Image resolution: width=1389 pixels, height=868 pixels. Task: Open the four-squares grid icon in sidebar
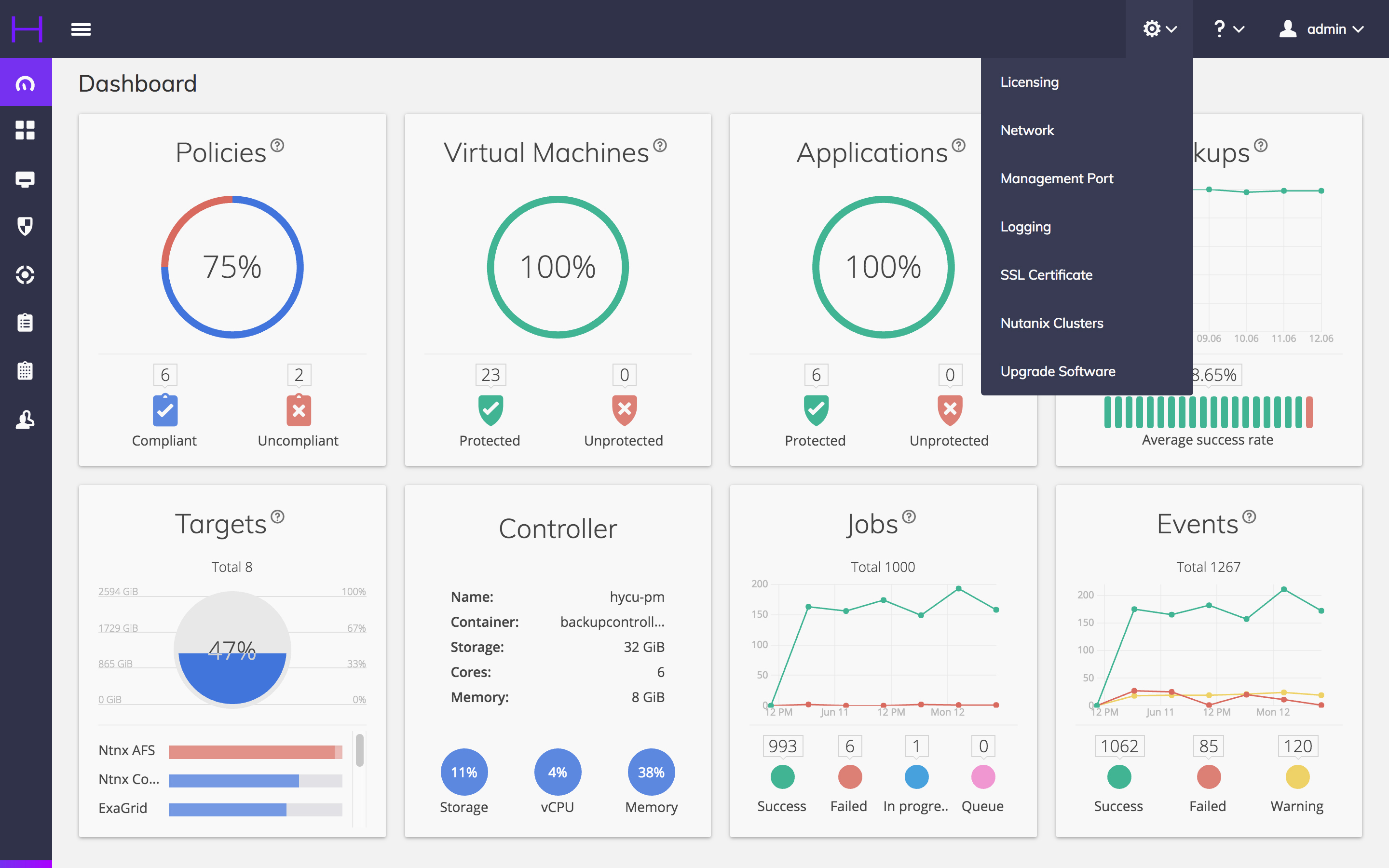pos(25,130)
